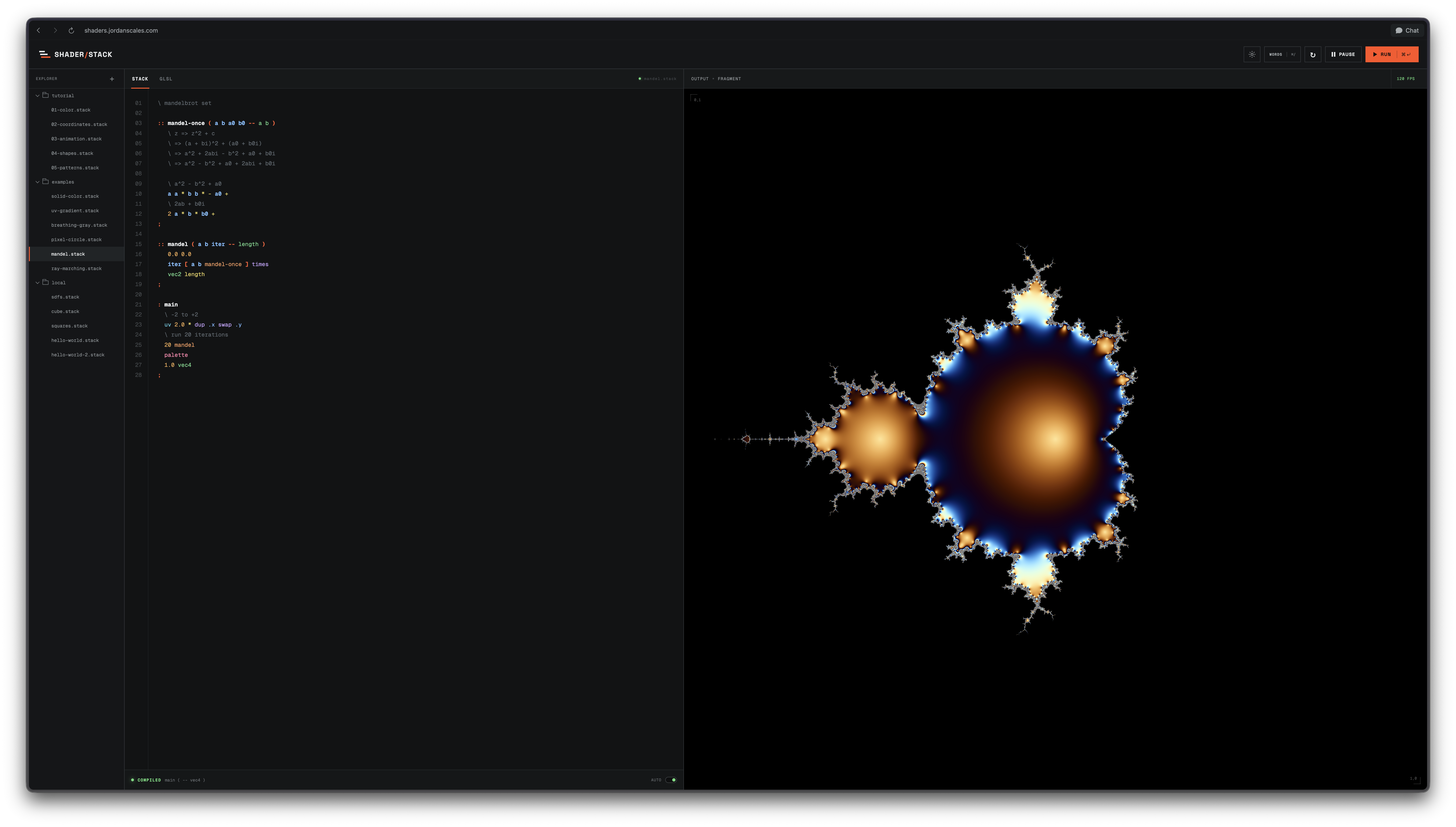Click the browser back arrow
Image resolution: width=1456 pixels, height=827 pixels.
[39, 31]
